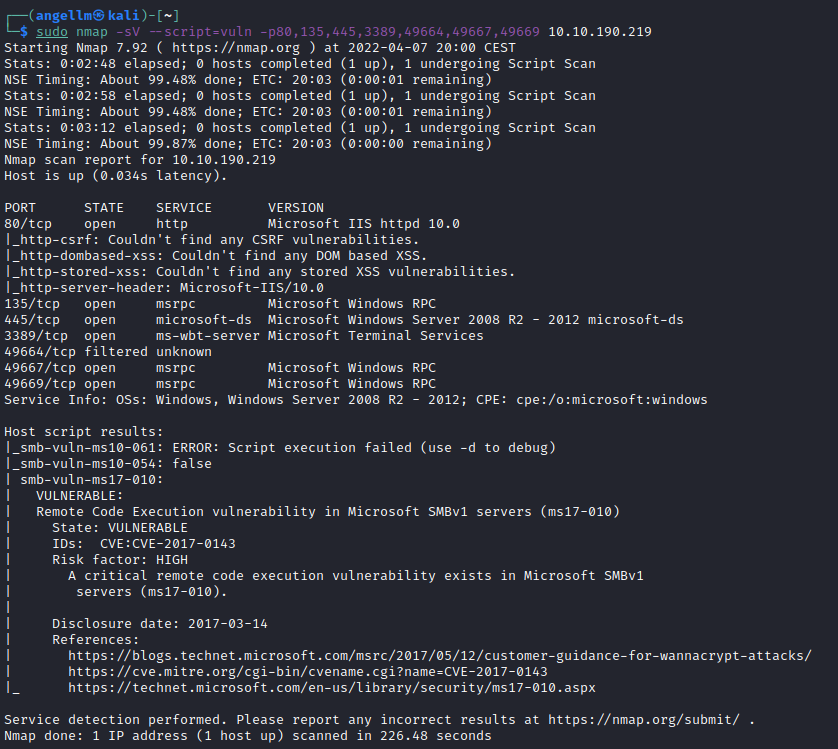Image resolution: width=838 pixels, height=749 pixels.
Task: Click the 3389/tcp ms-wbt-server line
Action: click(x=244, y=336)
